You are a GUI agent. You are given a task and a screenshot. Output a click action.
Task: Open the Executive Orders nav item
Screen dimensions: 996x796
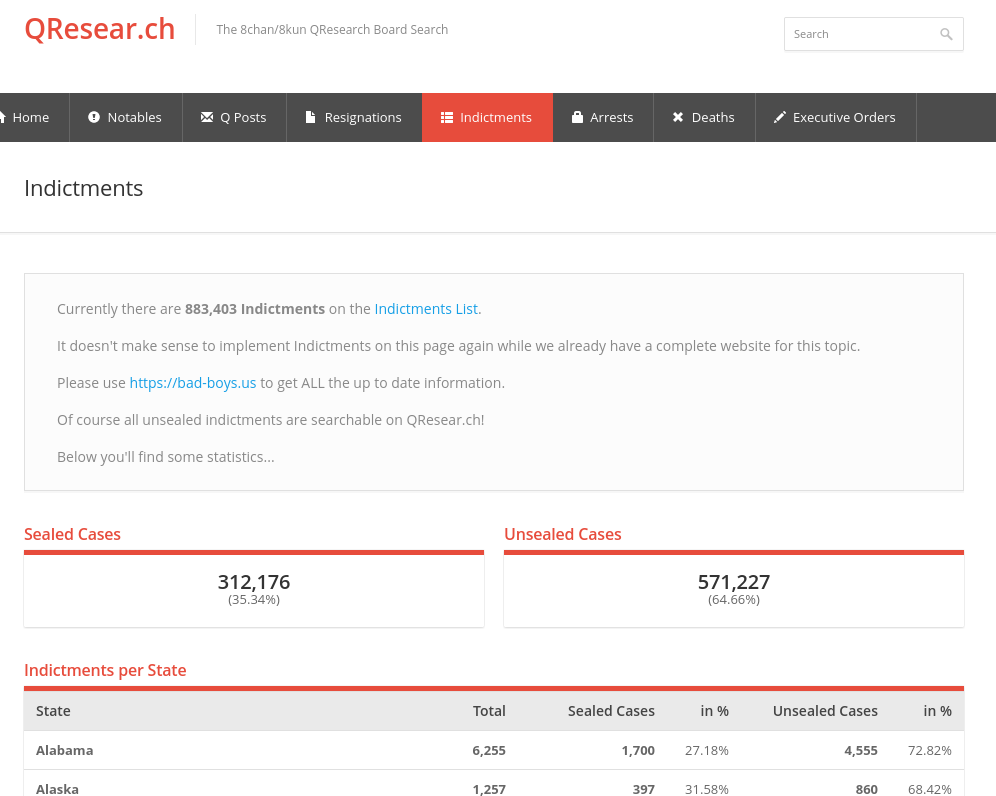coord(836,118)
